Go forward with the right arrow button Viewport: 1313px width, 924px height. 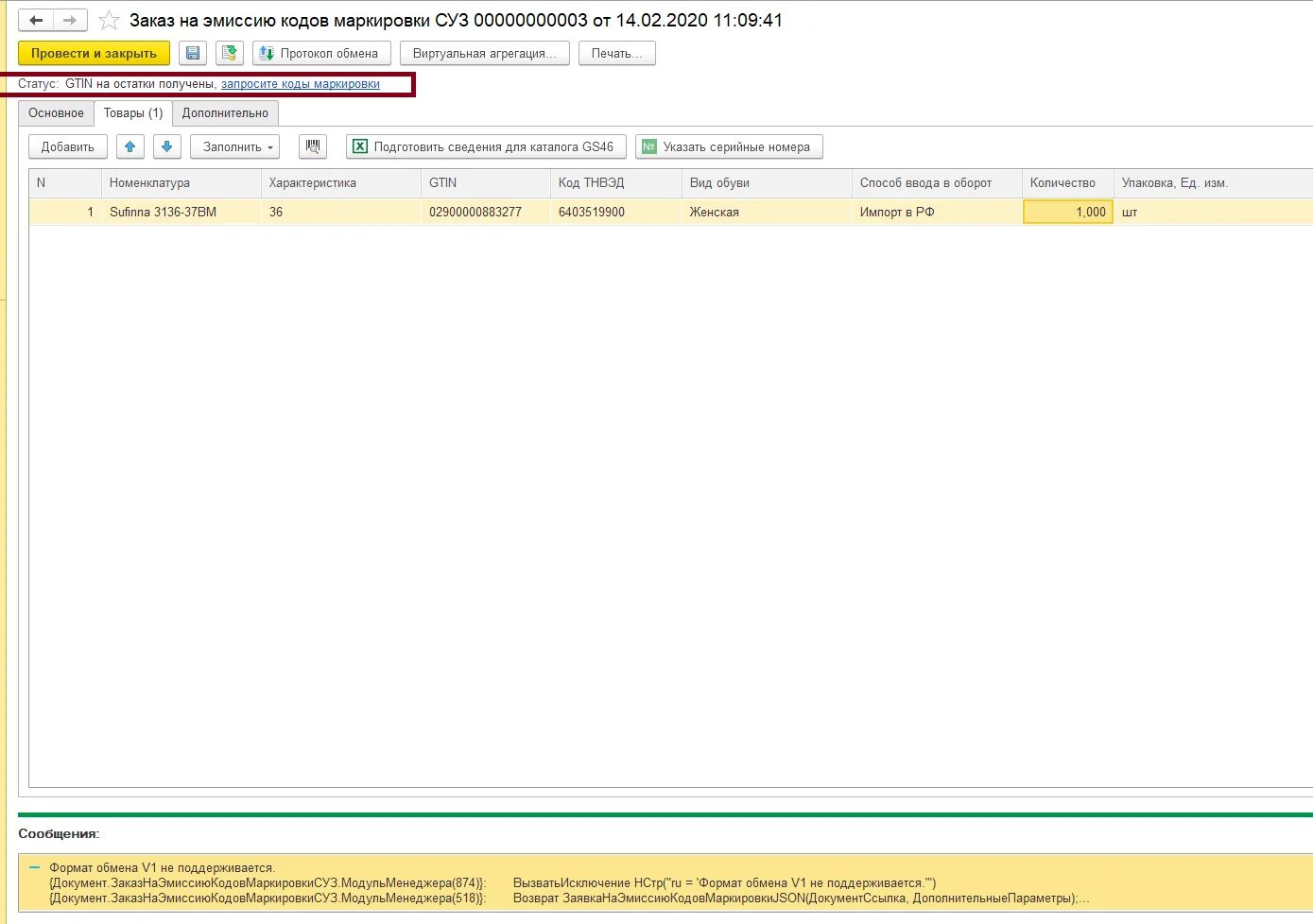pos(70,20)
